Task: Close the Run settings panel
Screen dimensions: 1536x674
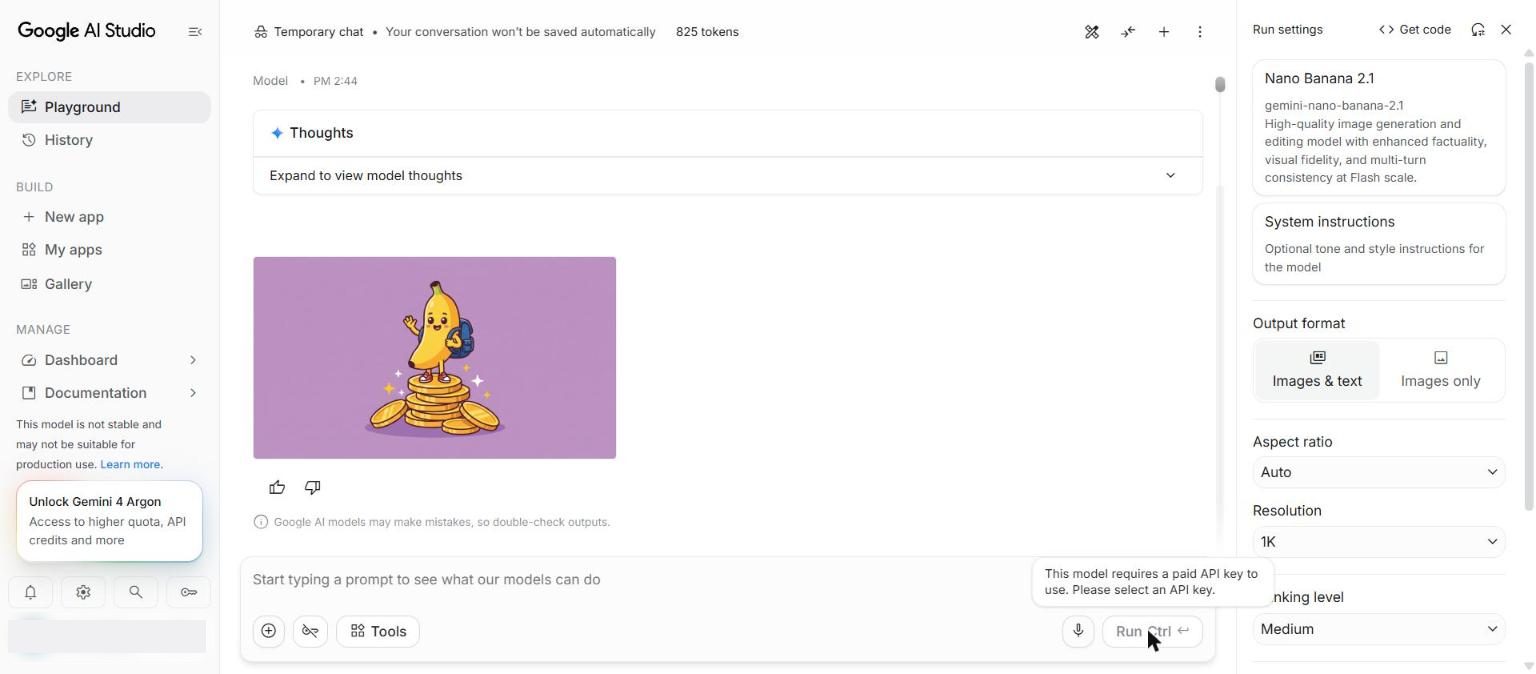Action: pos(1506,30)
